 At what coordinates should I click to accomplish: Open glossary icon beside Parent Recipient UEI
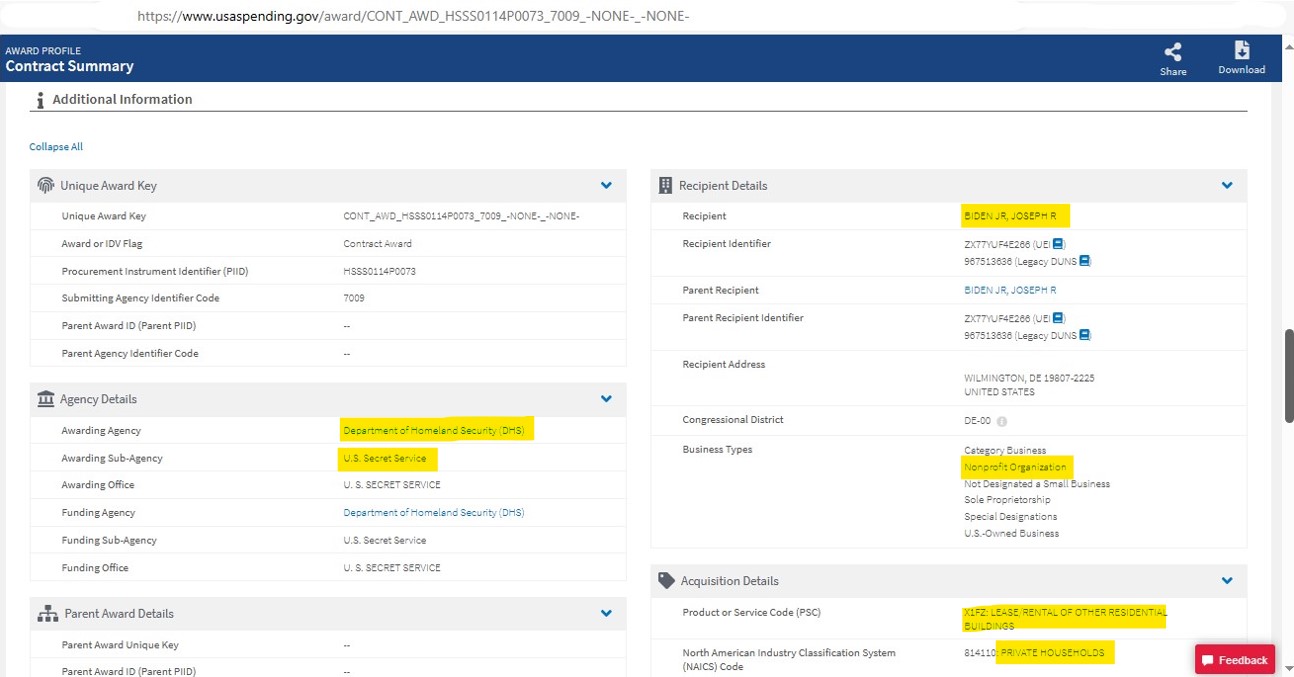click(x=1059, y=318)
